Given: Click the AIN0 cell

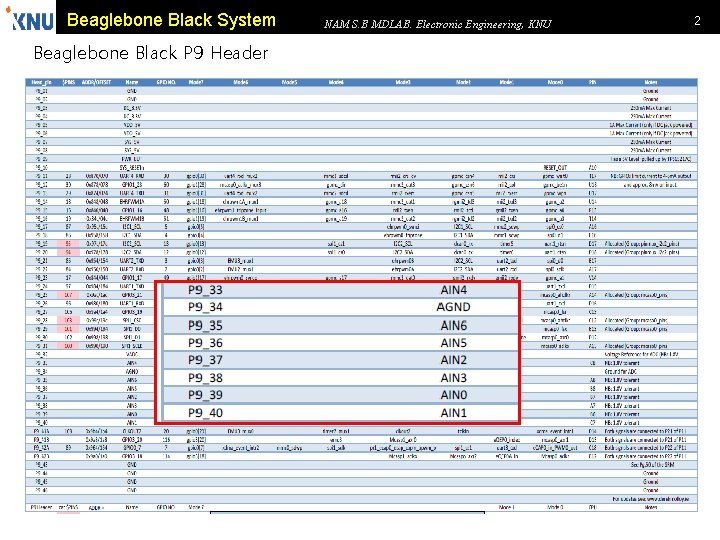Looking at the screenshot, I should click(x=453, y=394).
